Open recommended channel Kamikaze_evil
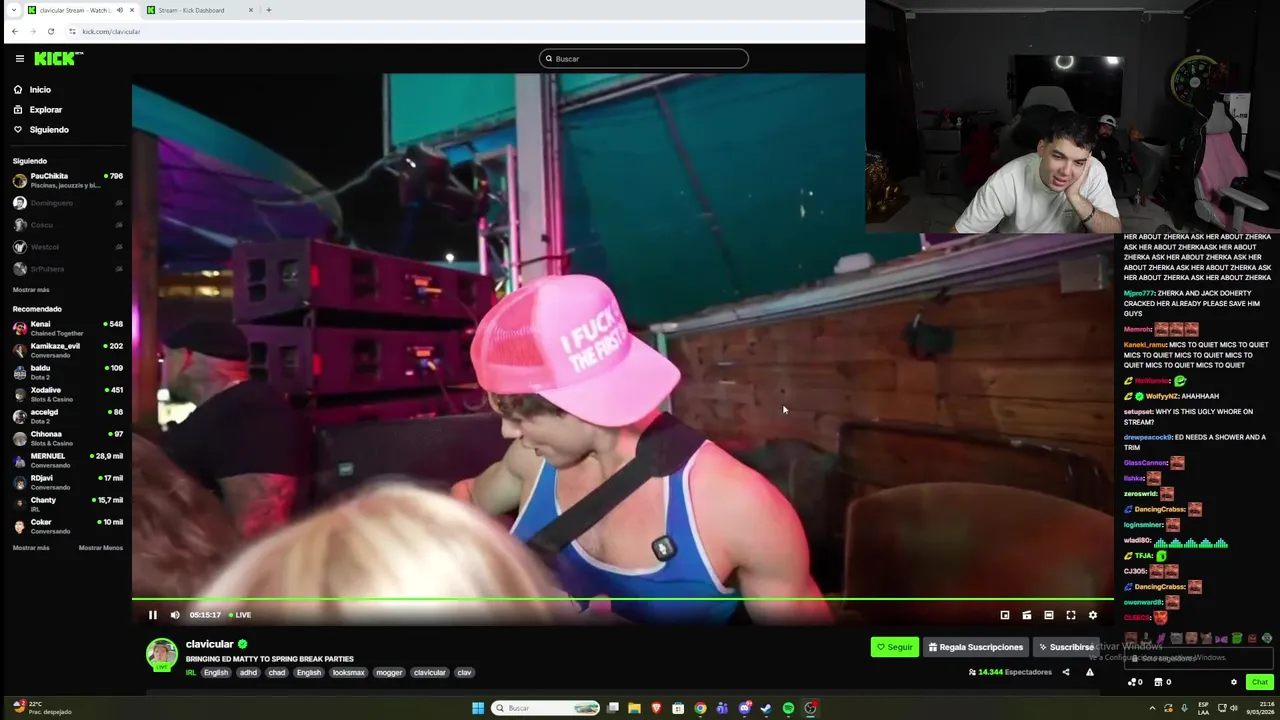Image resolution: width=1280 pixels, height=720 pixels. click(x=67, y=350)
